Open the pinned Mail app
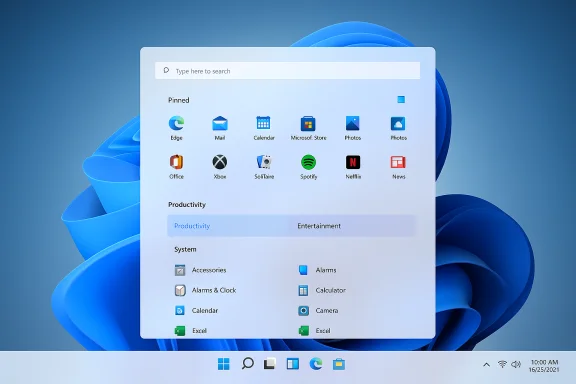Image resolution: width=576 pixels, height=384 pixels. tap(220, 128)
